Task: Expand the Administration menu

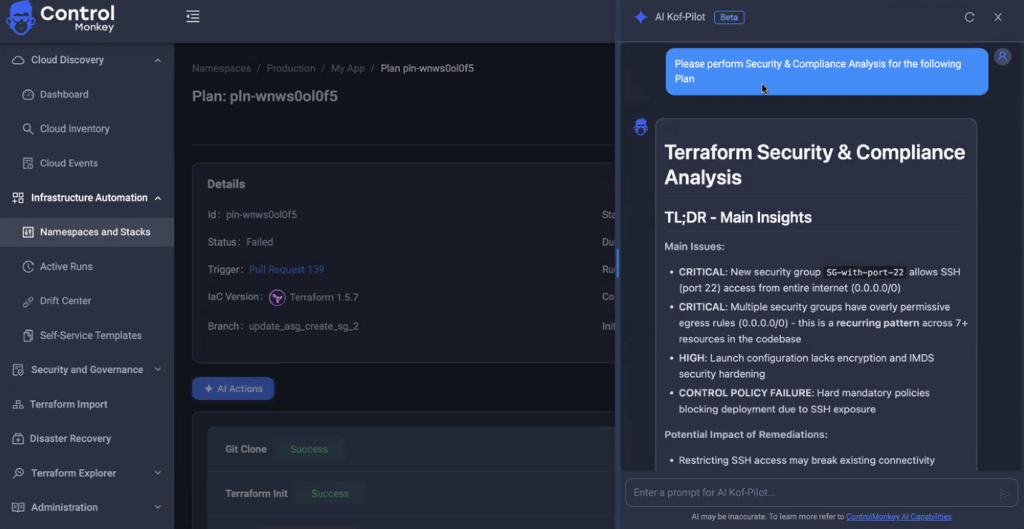Action: pos(157,507)
